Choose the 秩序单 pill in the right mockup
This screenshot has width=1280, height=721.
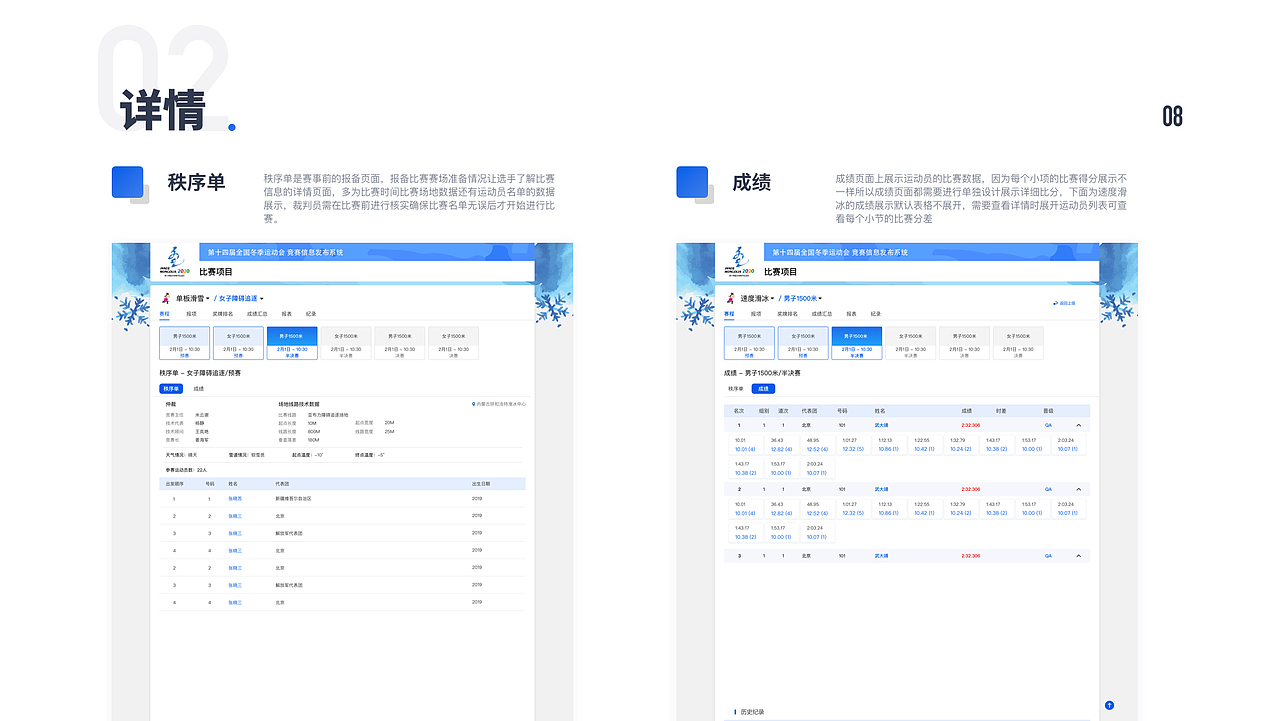[x=736, y=388]
